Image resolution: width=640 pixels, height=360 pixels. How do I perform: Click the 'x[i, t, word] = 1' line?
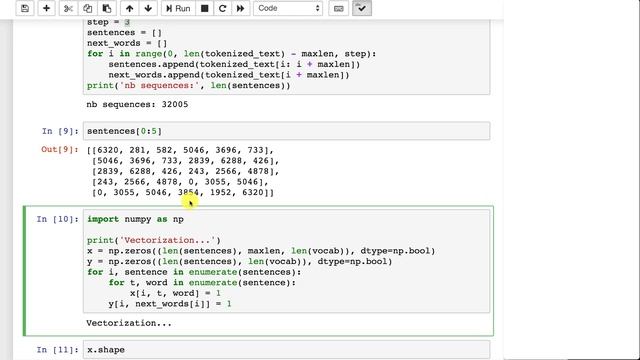tap(176, 293)
